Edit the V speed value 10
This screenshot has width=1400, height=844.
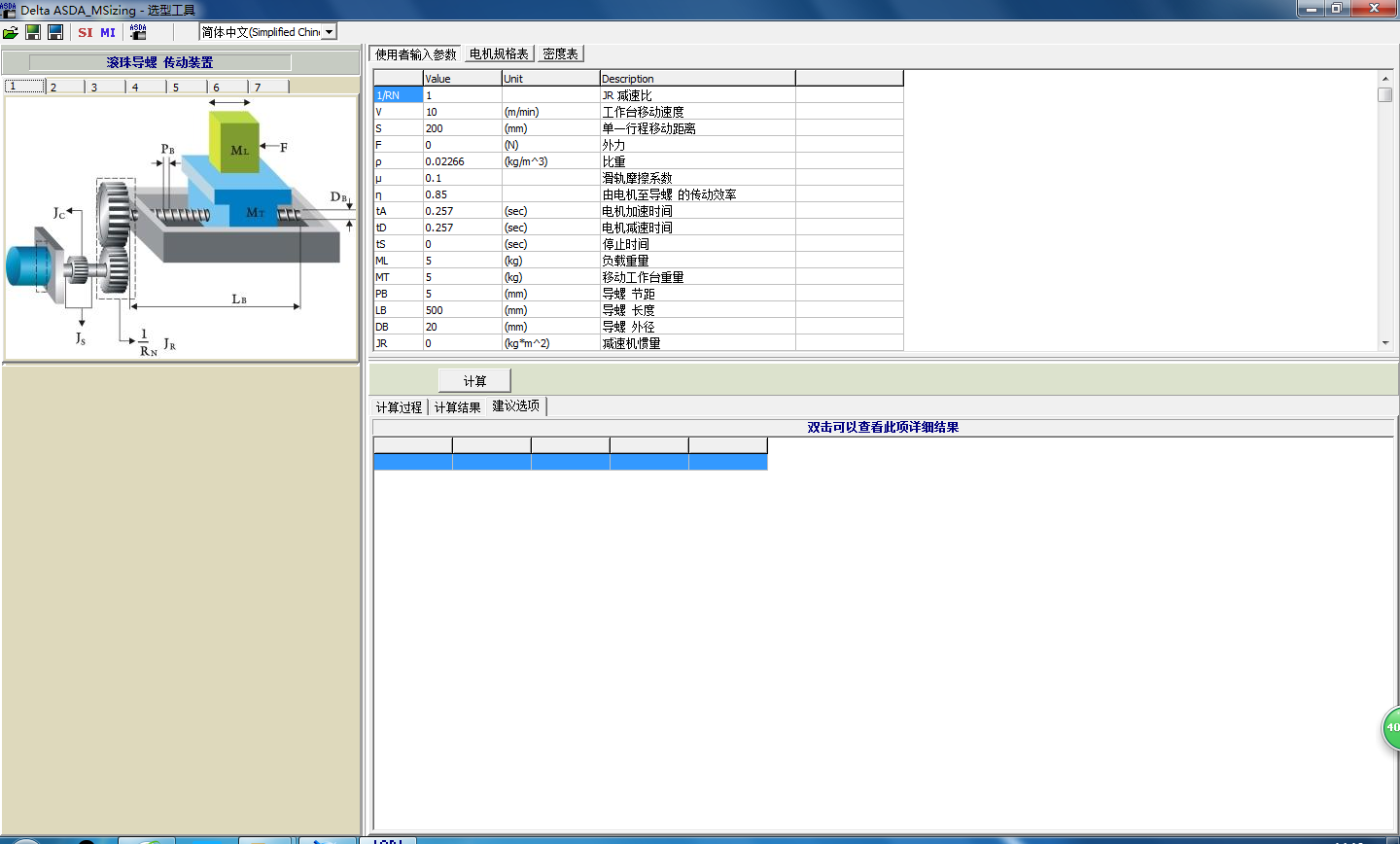463,112
